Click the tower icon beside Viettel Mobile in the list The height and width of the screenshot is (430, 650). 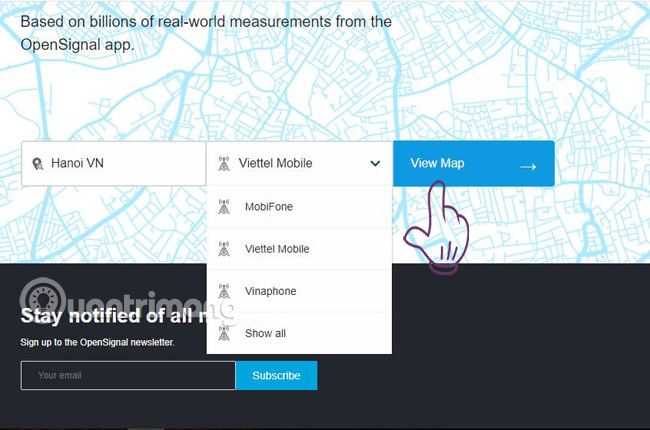point(224,249)
